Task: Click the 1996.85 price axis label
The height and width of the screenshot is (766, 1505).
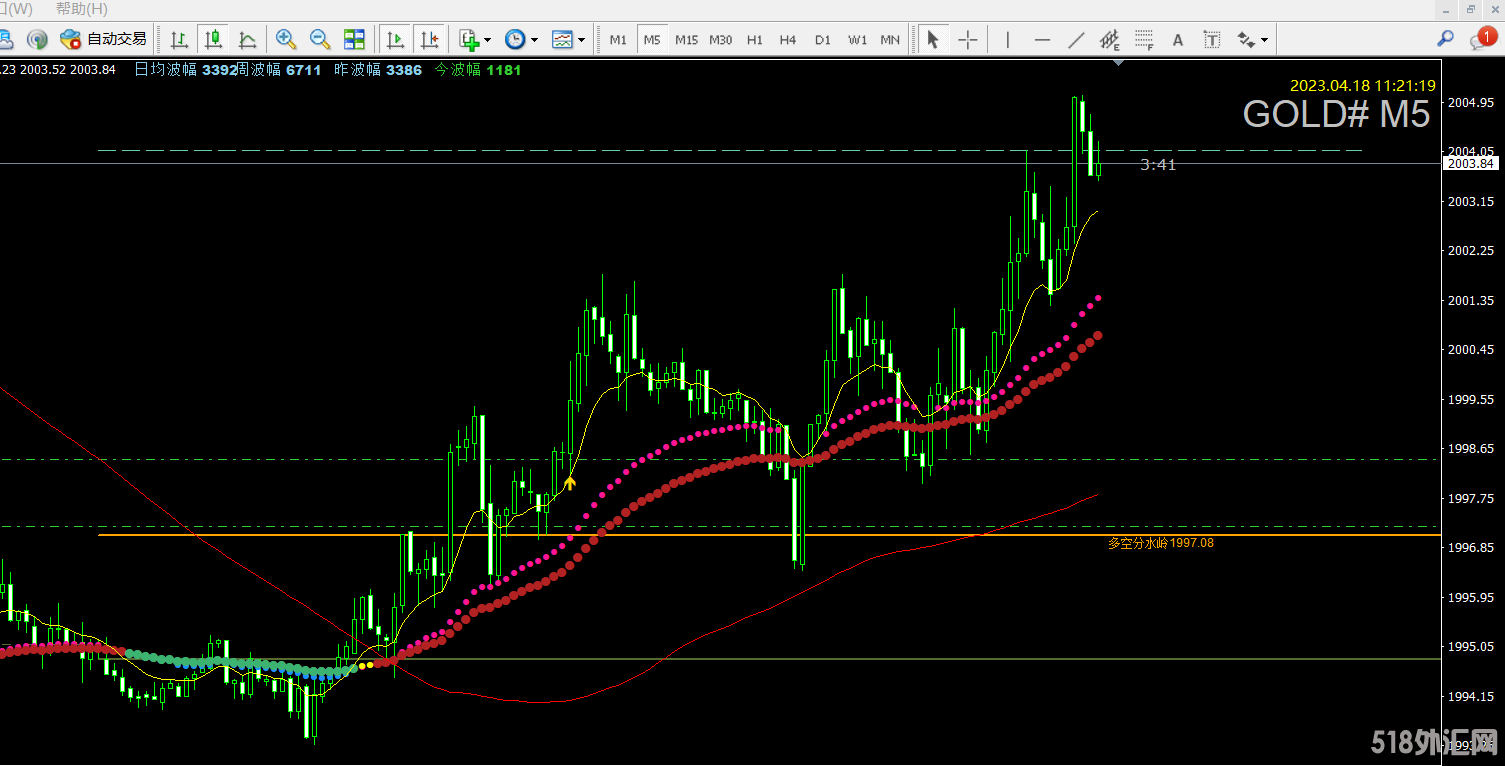Action: [1470, 548]
